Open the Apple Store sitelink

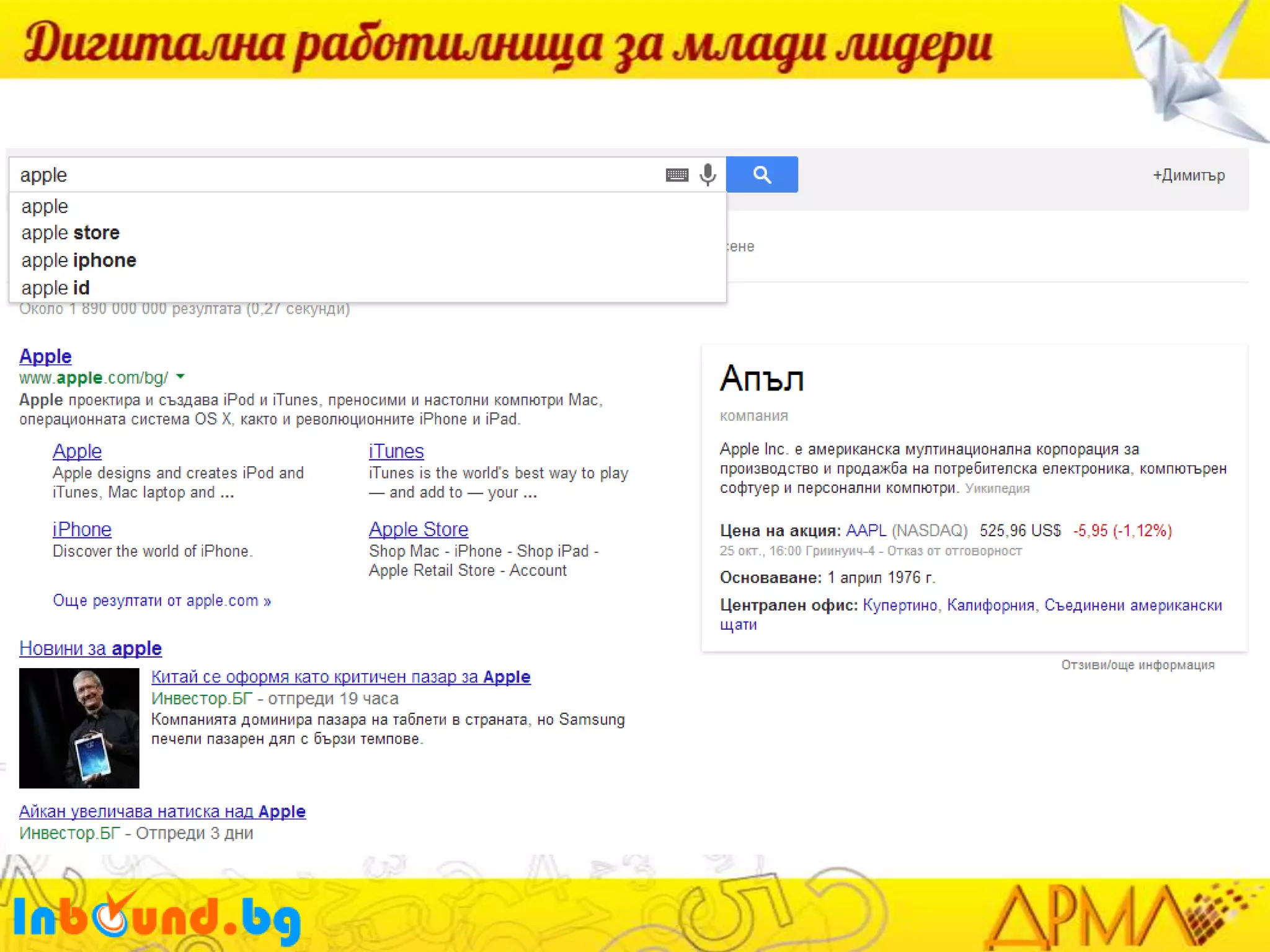419,529
